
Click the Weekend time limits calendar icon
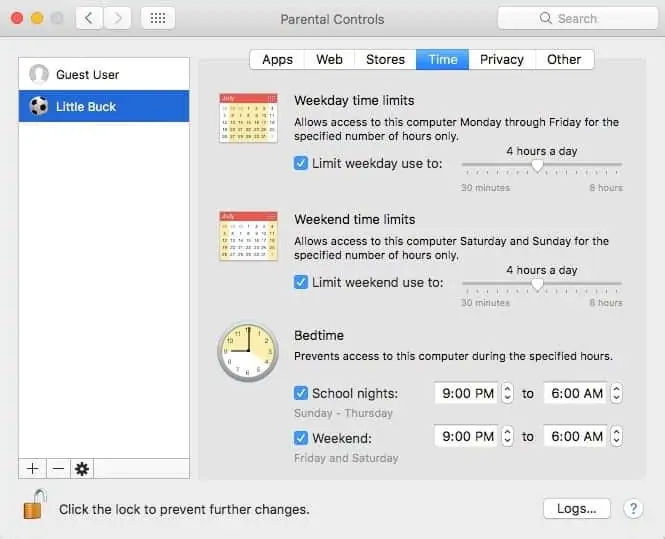point(248,236)
